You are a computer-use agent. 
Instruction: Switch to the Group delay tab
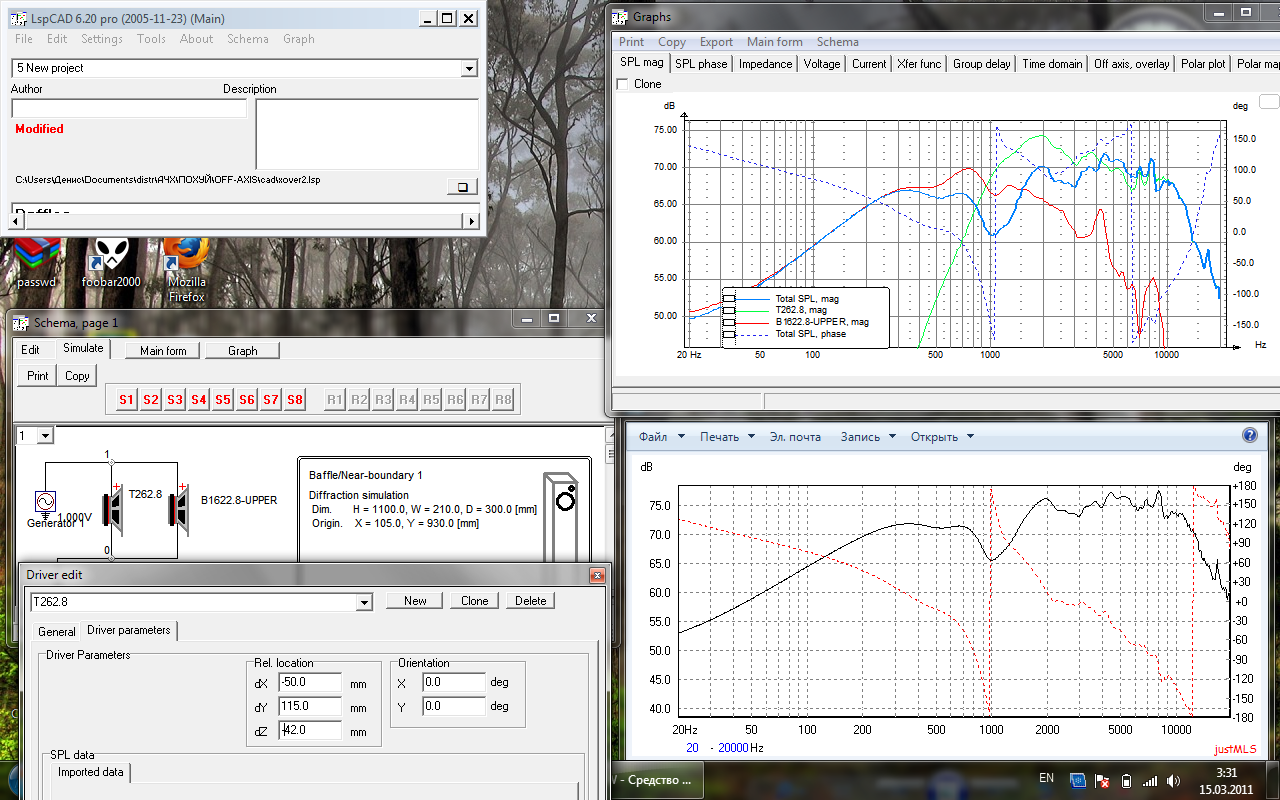tap(982, 64)
